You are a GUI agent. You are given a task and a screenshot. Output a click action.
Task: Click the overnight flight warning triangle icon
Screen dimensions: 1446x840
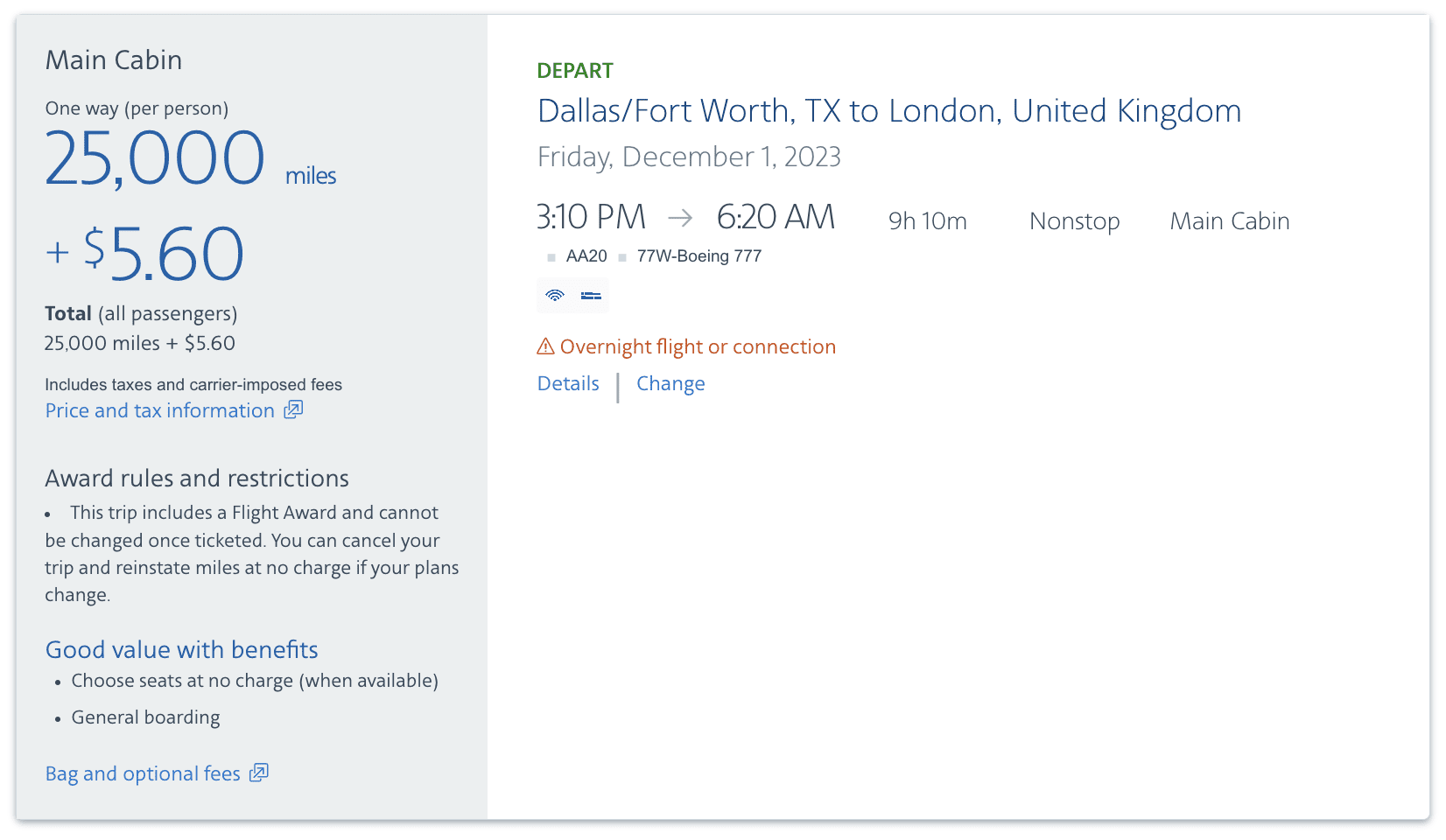[544, 346]
